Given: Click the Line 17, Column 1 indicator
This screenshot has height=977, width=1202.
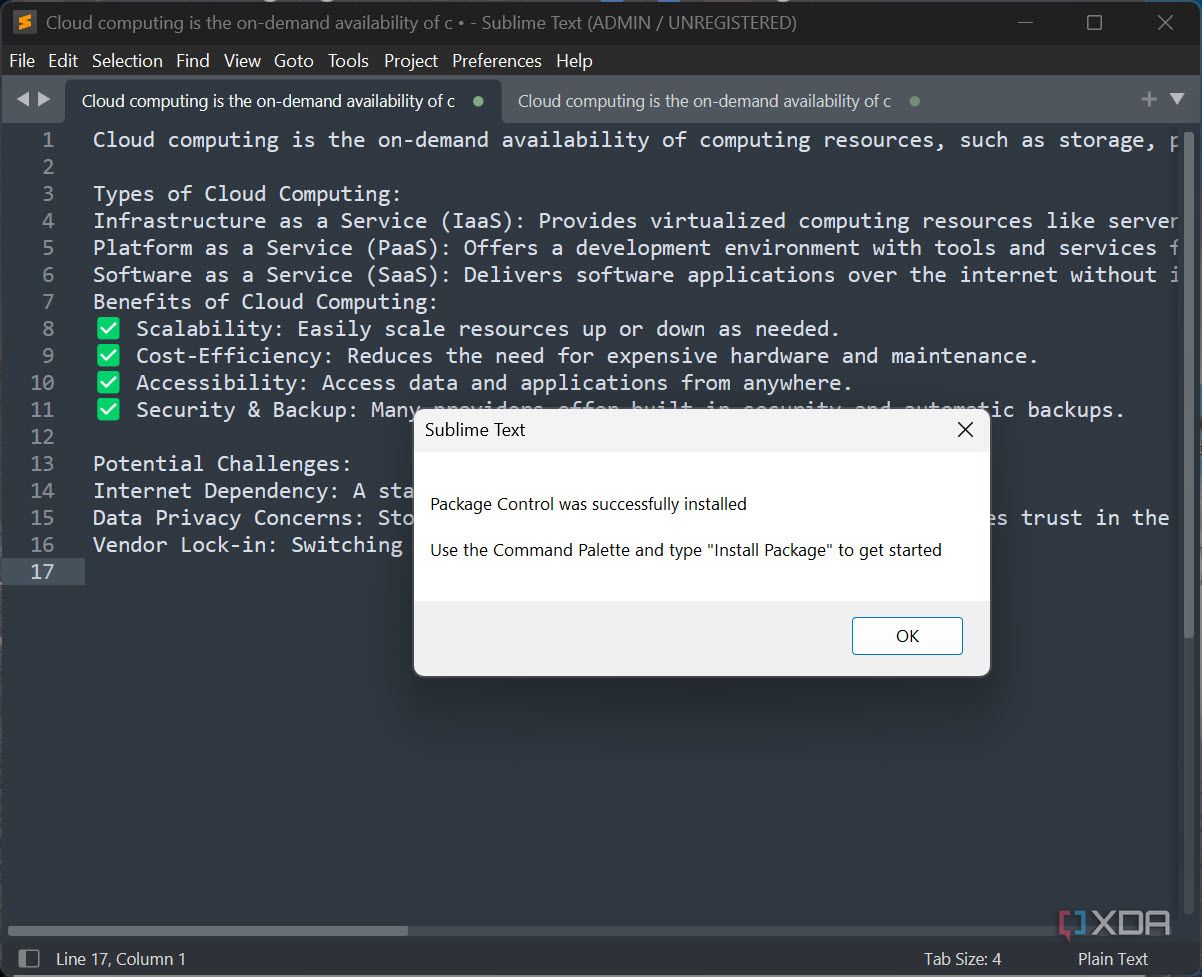Looking at the screenshot, I should 121,959.
